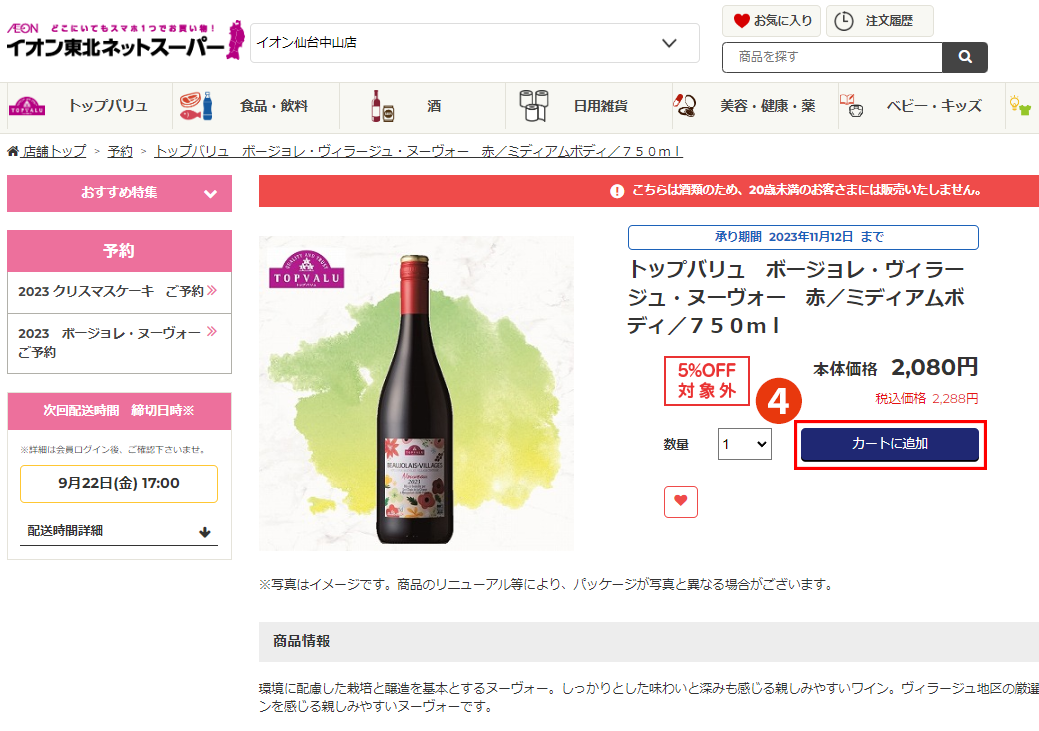Image resolution: width=1039 pixels, height=731 pixels.
Task: Expand 配送時間詳細 delivery time details
Action: click(118, 531)
